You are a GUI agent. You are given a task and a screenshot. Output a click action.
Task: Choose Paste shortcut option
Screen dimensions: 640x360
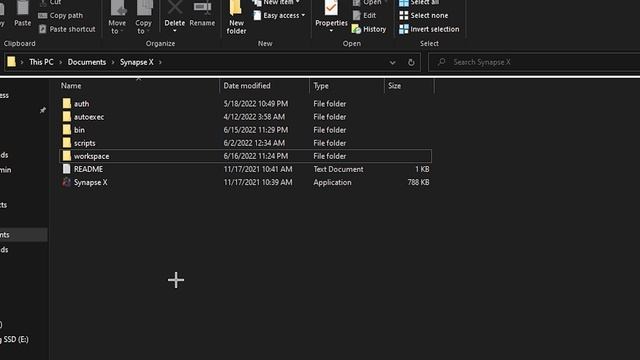(67, 29)
